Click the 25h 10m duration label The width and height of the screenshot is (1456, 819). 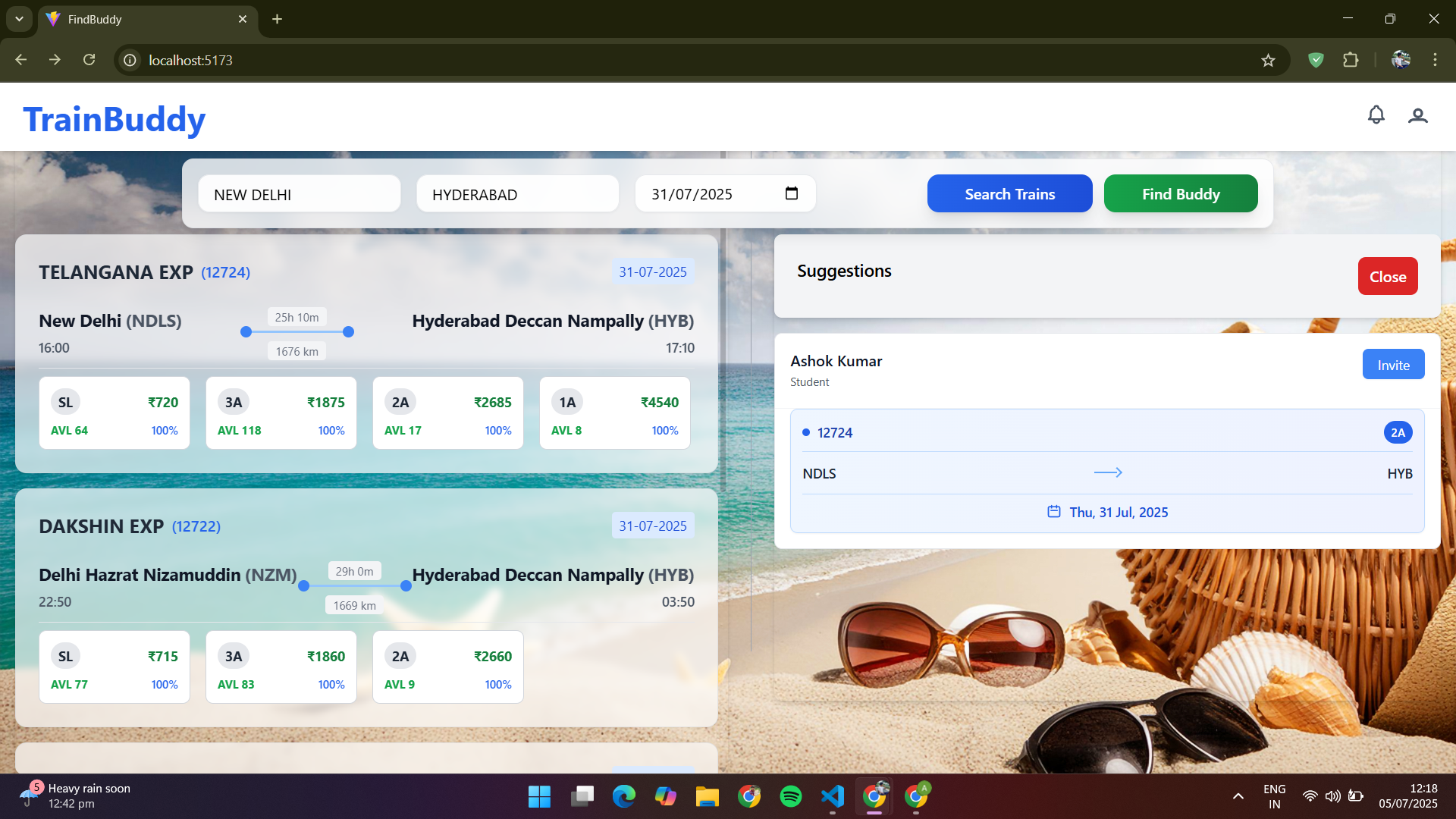point(297,317)
